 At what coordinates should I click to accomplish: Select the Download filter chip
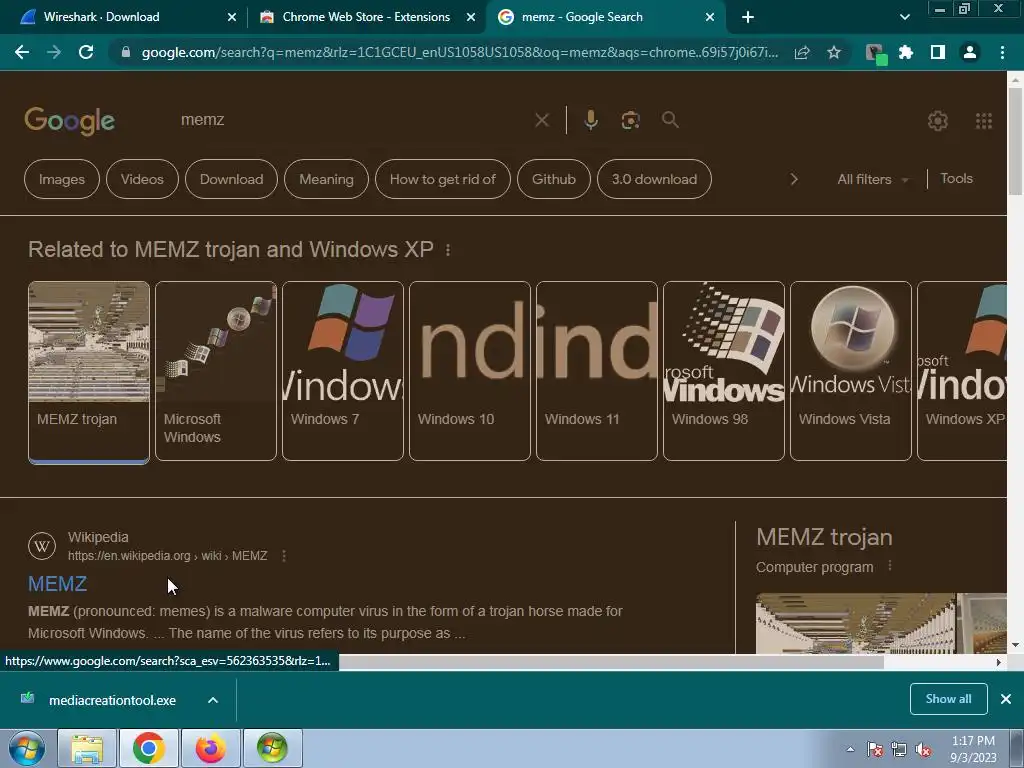(x=231, y=179)
